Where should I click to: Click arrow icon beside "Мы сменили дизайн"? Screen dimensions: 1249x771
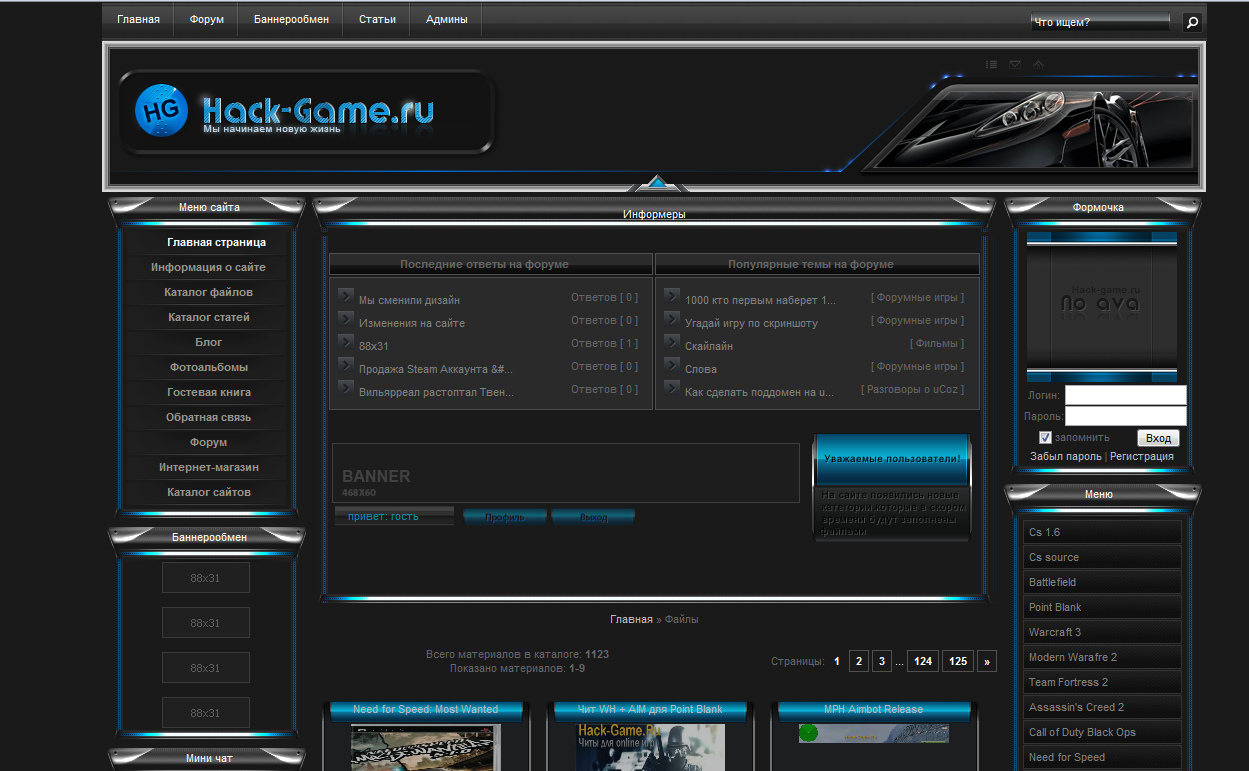click(x=346, y=296)
